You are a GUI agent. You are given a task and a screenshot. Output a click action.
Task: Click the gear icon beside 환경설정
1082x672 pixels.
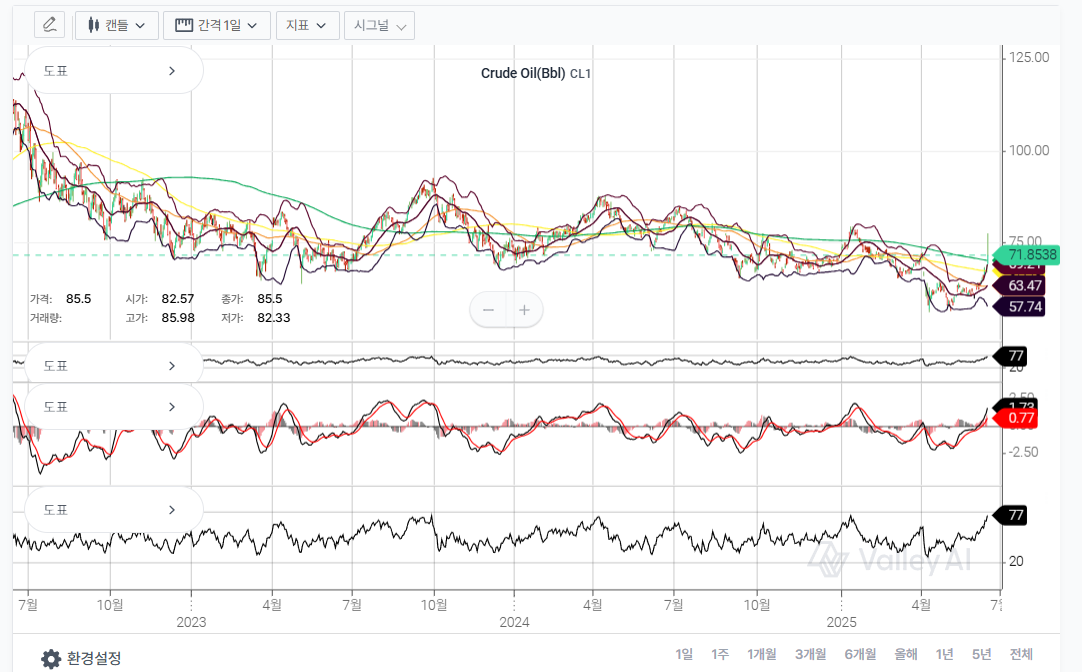[x=51, y=658]
